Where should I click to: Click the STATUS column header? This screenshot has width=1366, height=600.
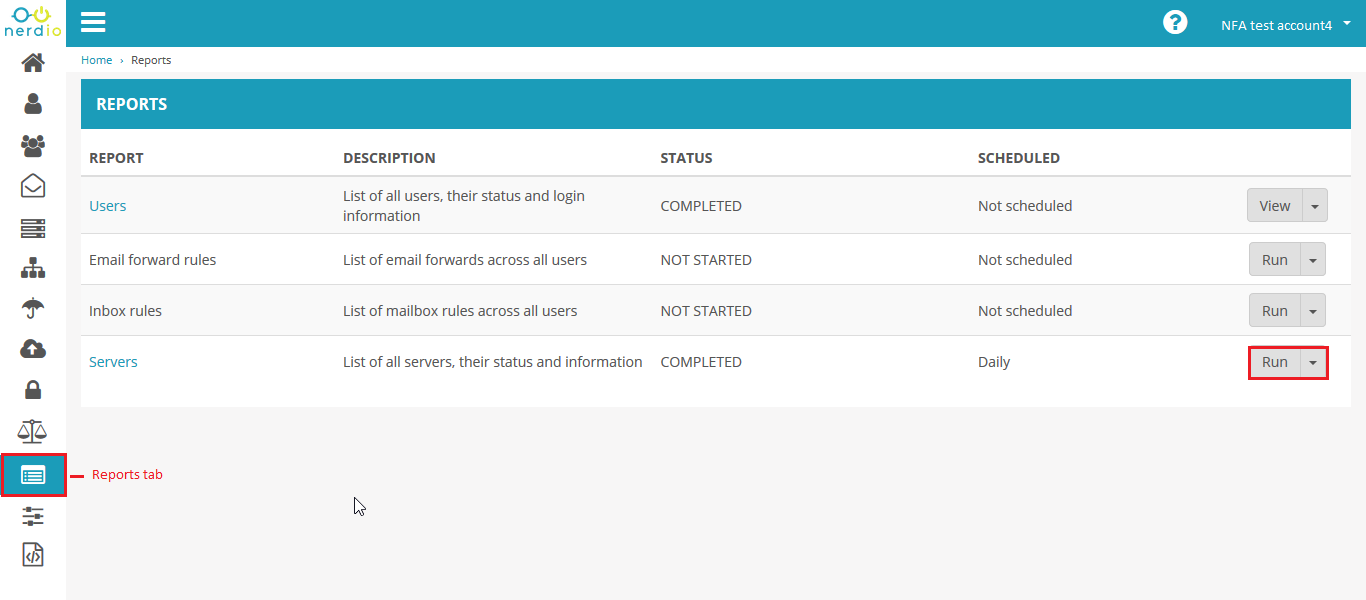point(686,158)
